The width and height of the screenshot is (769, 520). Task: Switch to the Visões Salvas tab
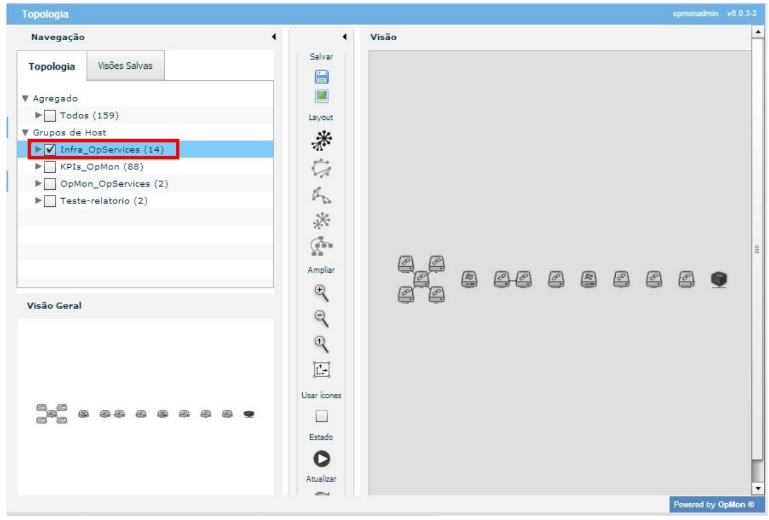[125, 66]
